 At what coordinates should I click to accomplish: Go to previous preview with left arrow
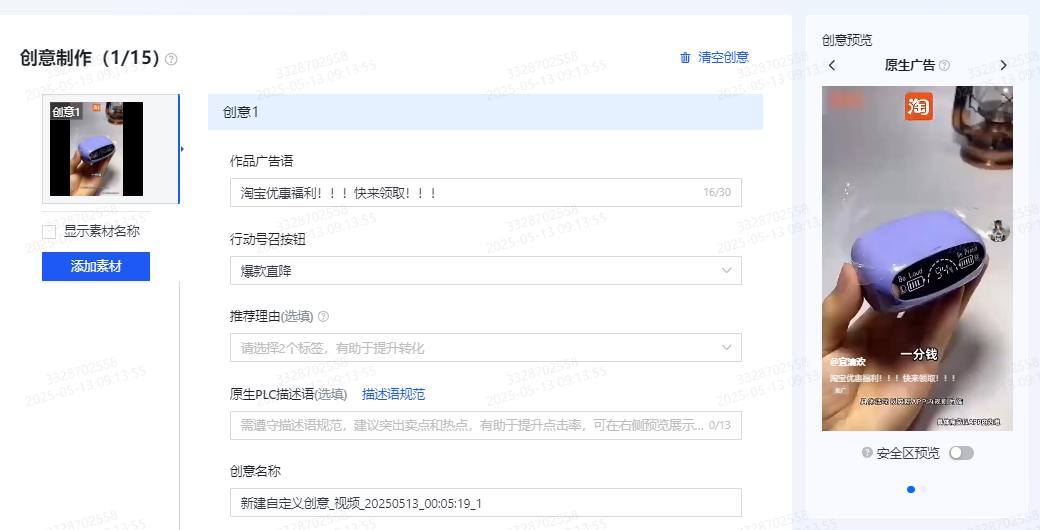[x=832, y=65]
